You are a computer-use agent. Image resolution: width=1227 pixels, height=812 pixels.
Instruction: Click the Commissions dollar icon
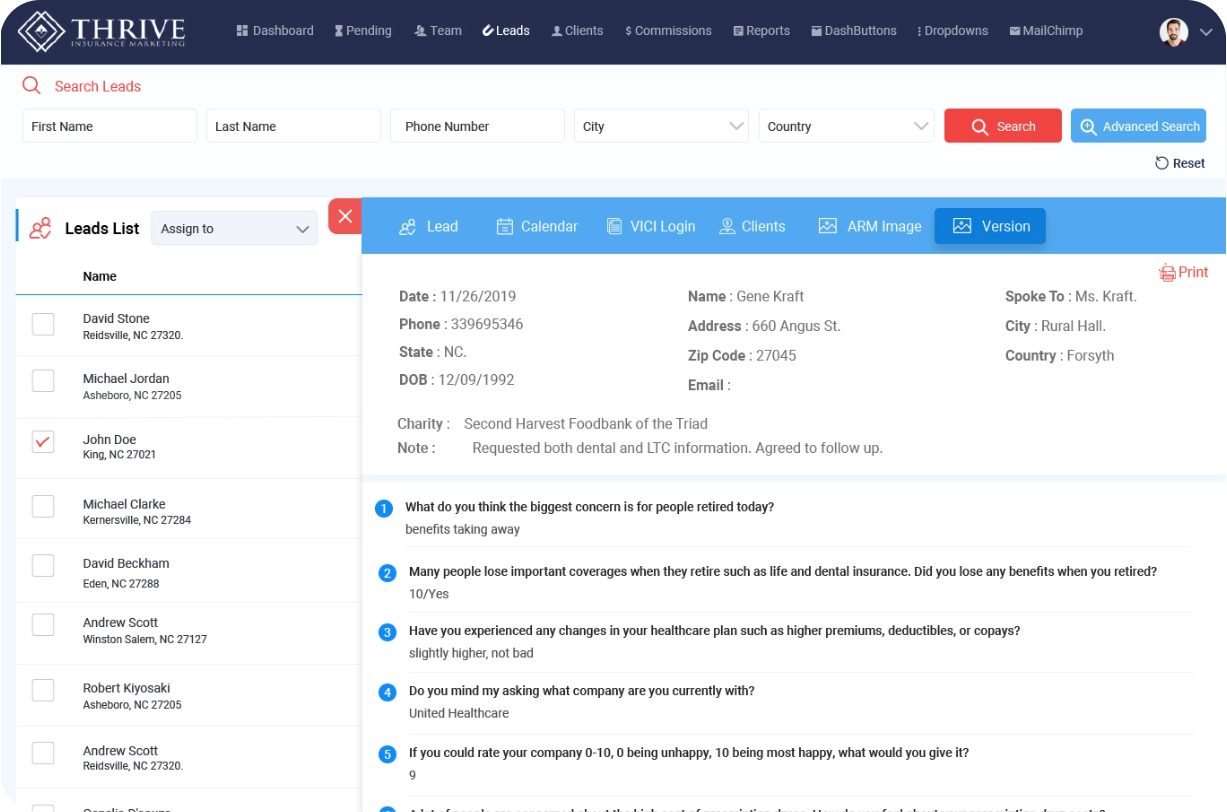[628, 31]
